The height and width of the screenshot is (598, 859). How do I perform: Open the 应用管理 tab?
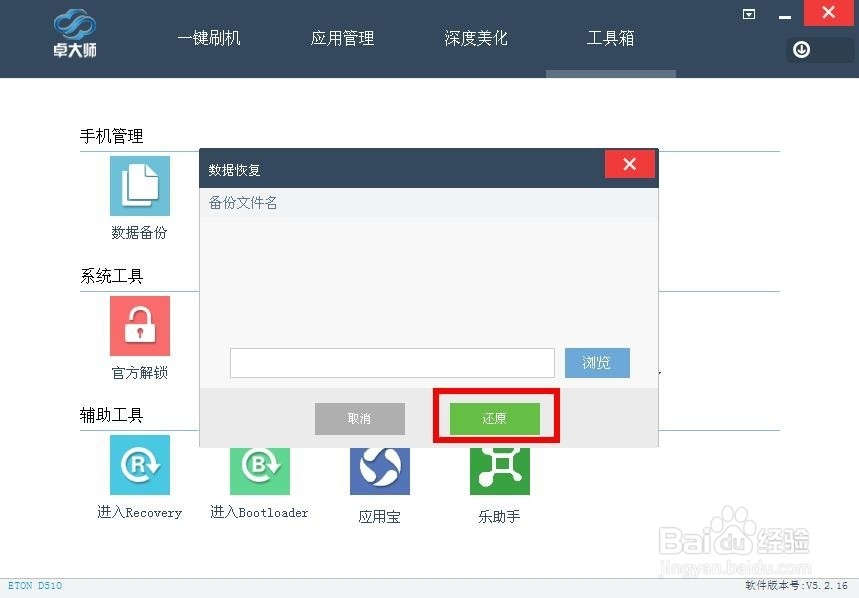pyautogui.click(x=342, y=38)
